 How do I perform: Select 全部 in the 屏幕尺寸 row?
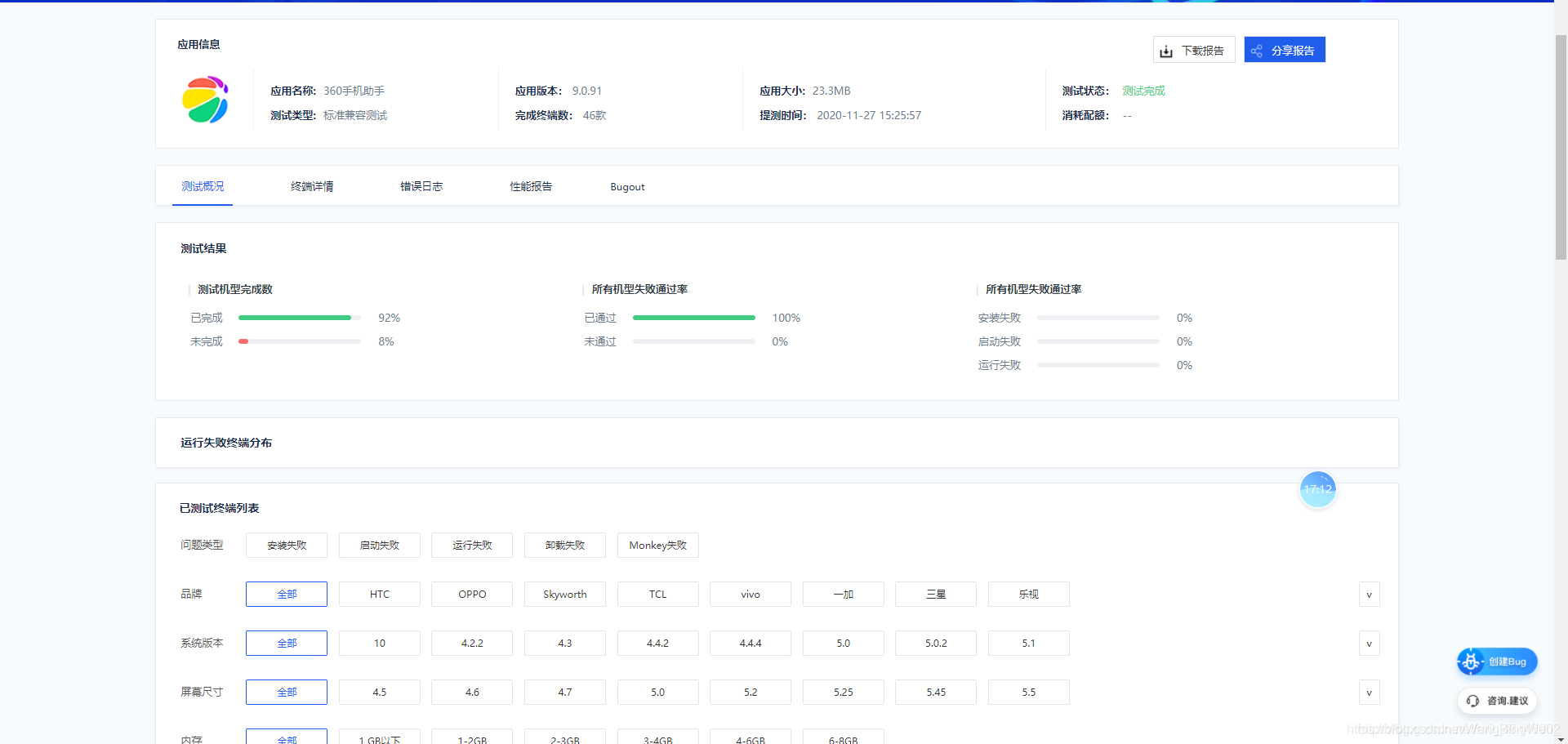pyautogui.click(x=287, y=693)
